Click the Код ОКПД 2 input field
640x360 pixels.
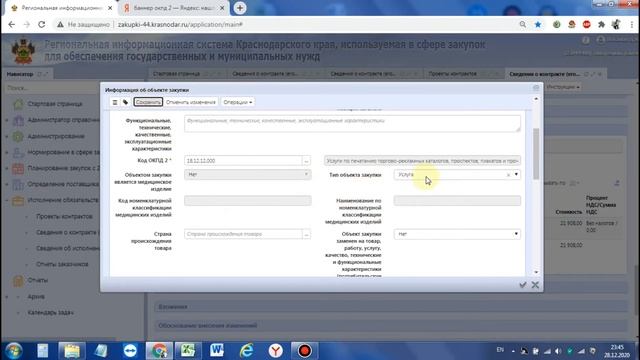(x=243, y=161)
